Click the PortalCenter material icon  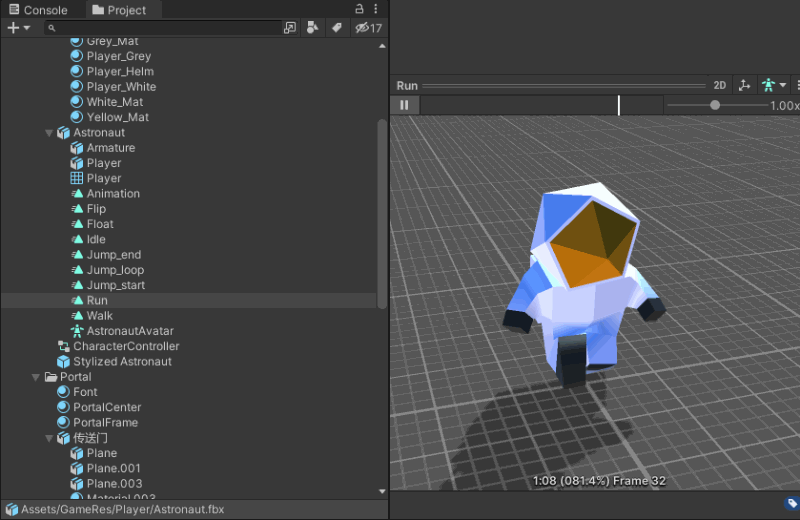[63, 407]
